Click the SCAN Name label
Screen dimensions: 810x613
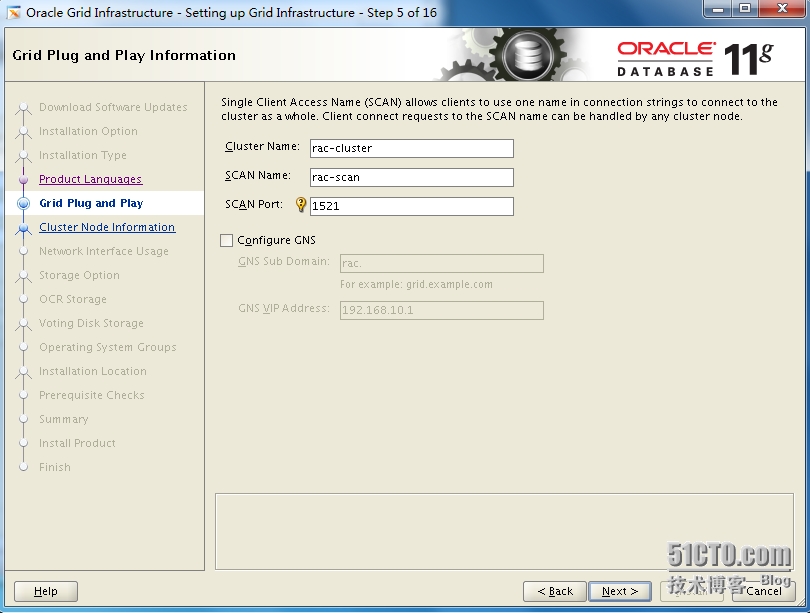coord(258,176)
